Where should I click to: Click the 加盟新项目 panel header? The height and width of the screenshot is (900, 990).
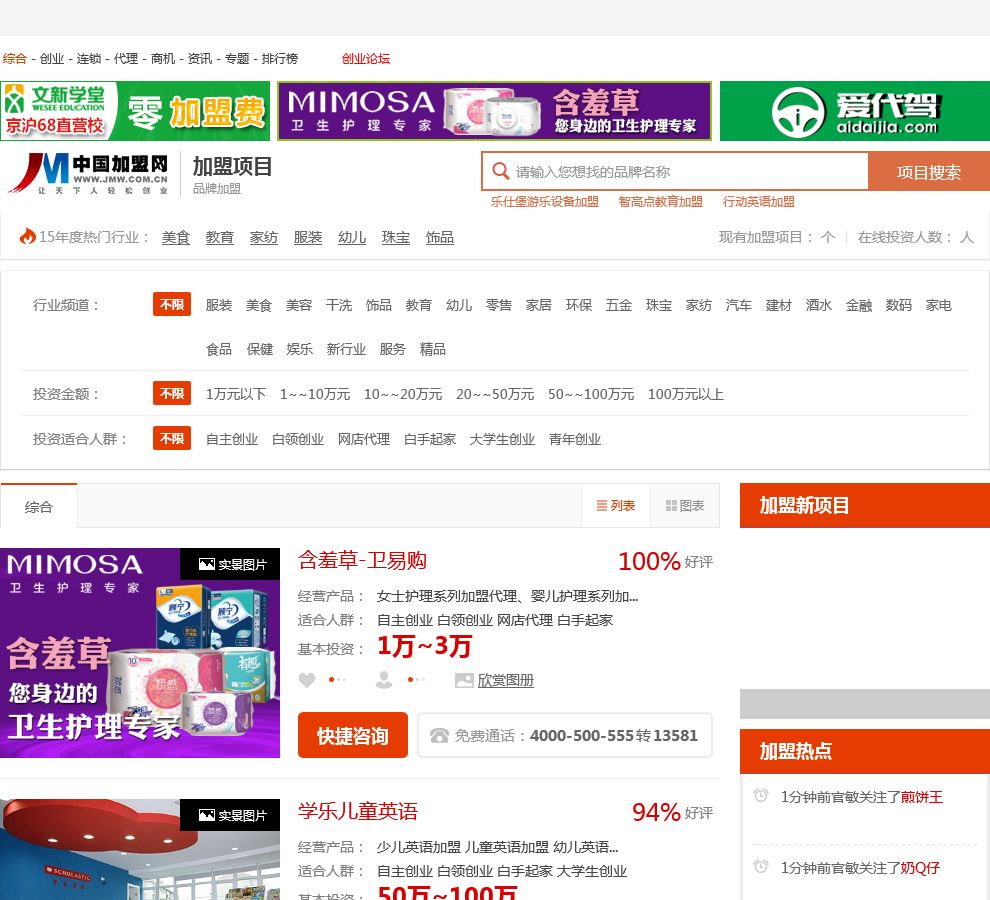tap(865, 505)
